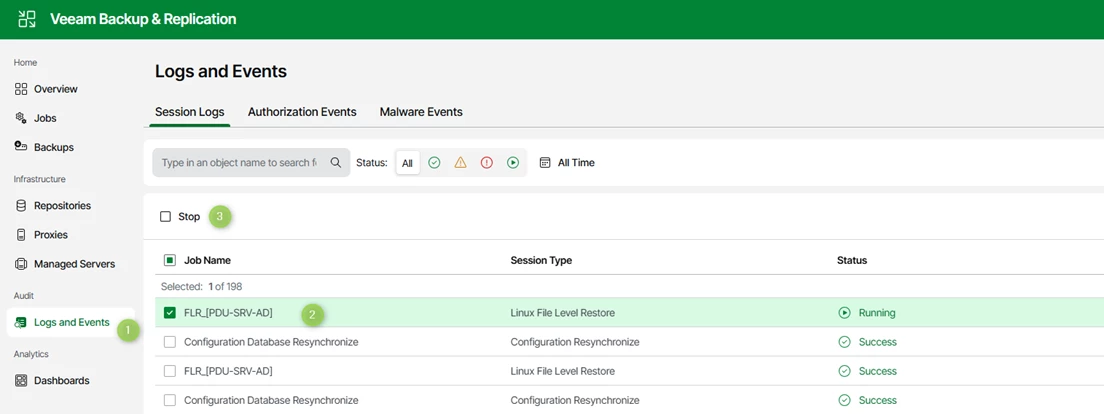Sort by the Session Type column
The image size is (1104, 414).
tap(541, 261)
